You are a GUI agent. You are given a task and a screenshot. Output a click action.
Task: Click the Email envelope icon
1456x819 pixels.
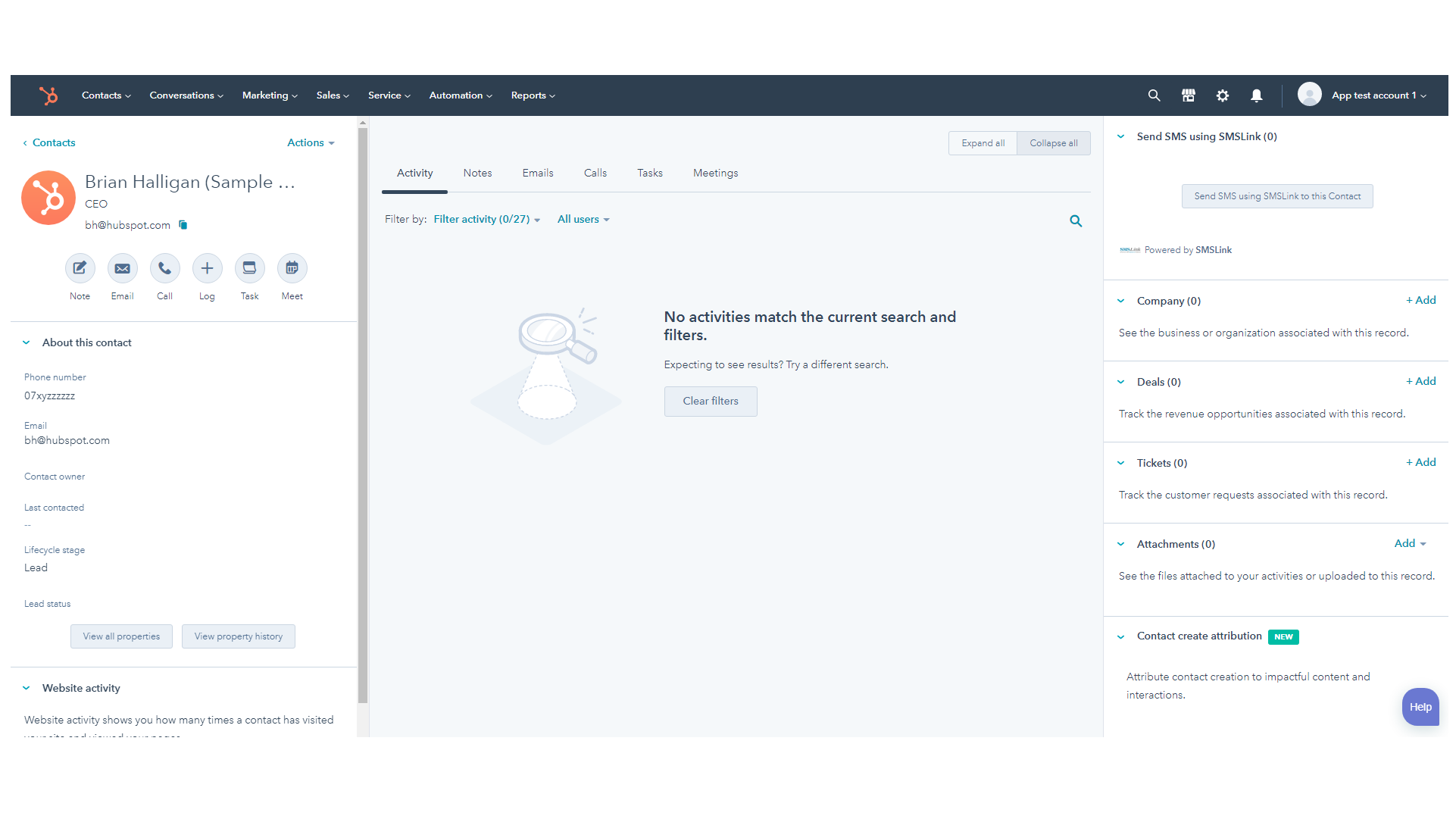pyautogui.click(x=122, y=268)
